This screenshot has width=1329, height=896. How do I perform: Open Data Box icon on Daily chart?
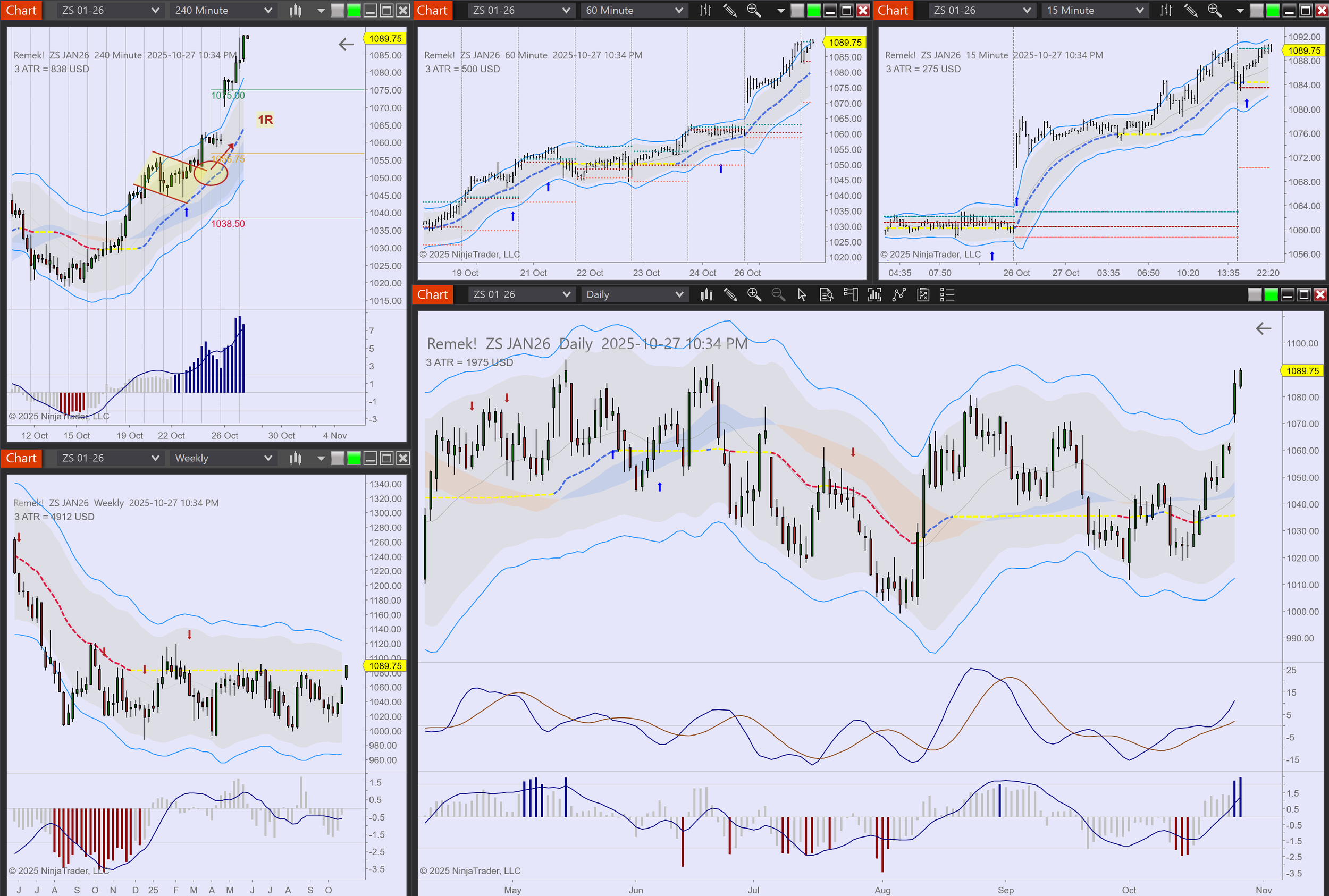pos(826,294)
